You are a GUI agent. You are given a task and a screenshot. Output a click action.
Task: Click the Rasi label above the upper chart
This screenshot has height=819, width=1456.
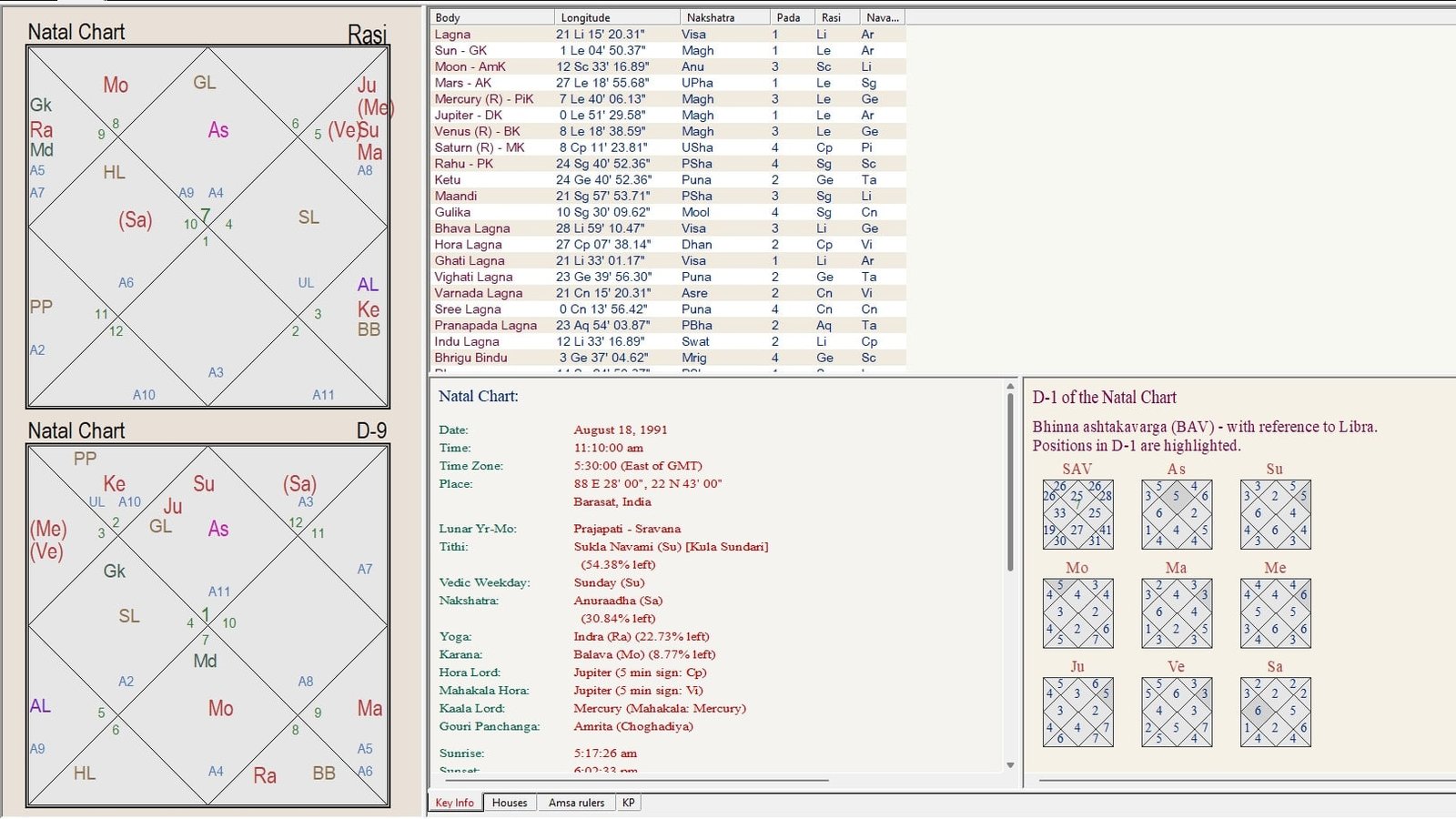pyautogui.click(x=367, y=35)
